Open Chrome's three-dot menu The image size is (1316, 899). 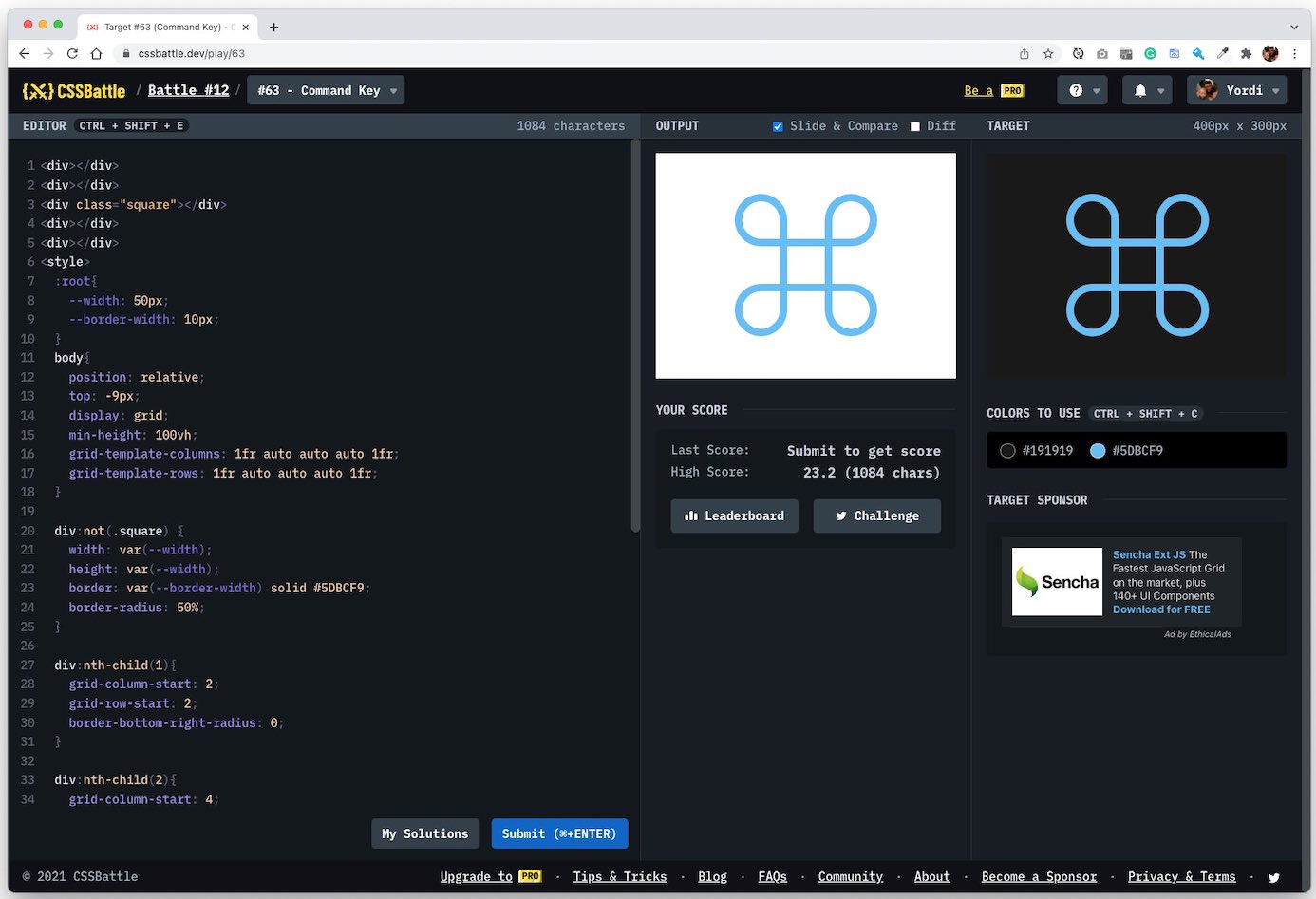pos(1294,54)
